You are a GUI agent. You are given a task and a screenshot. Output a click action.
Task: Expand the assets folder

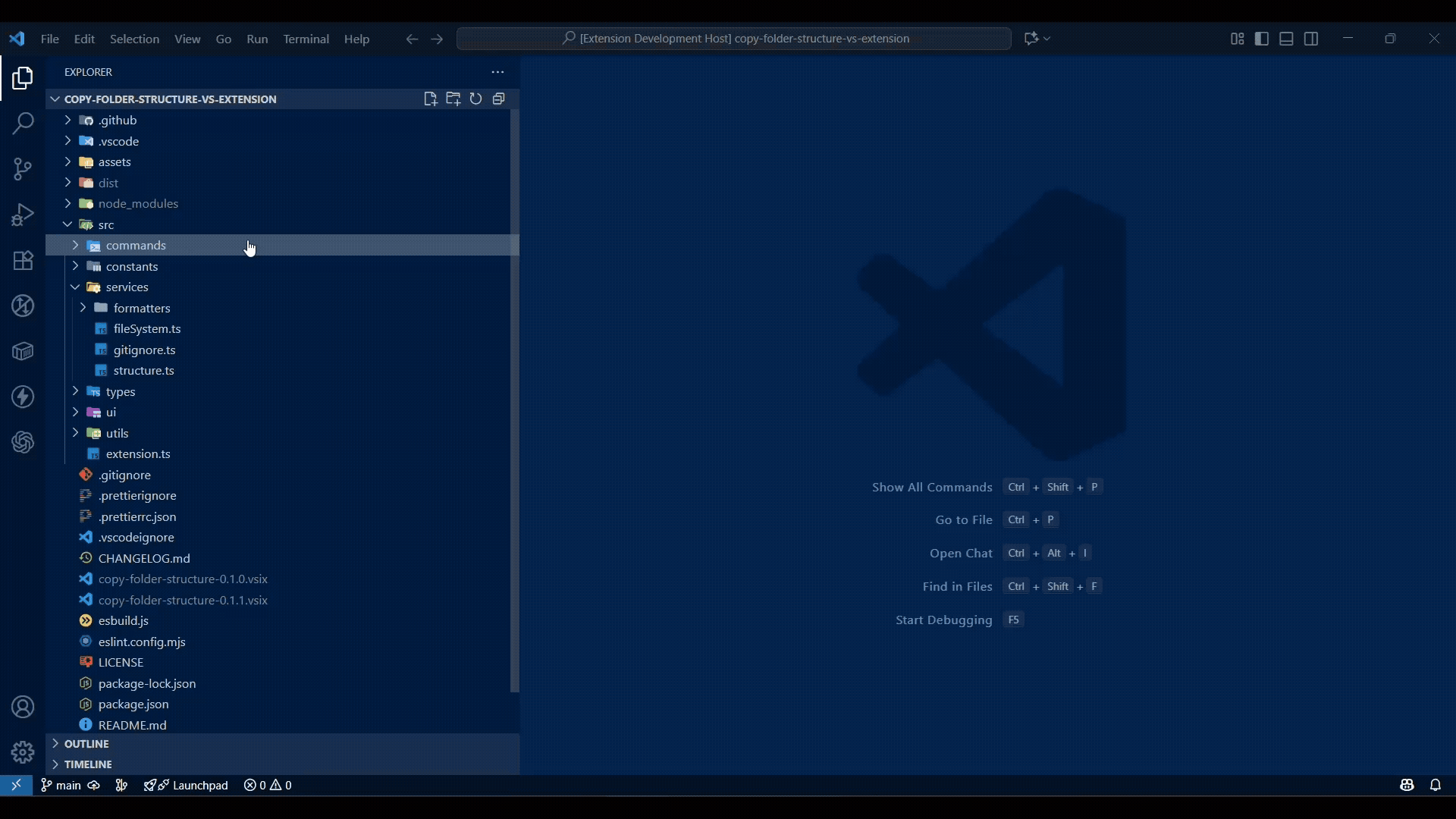click(283, 162)
